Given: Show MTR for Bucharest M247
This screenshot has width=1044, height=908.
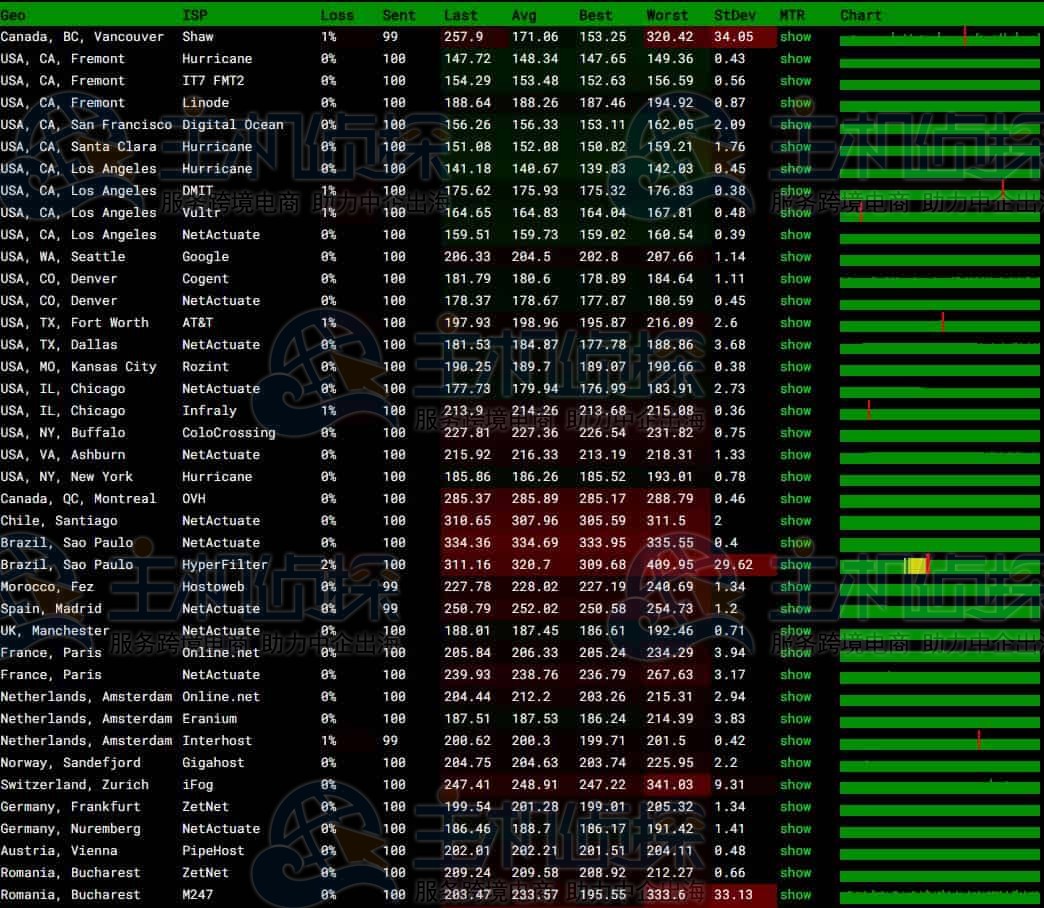Looking at the screenshot, I should [x=795, y=895].
